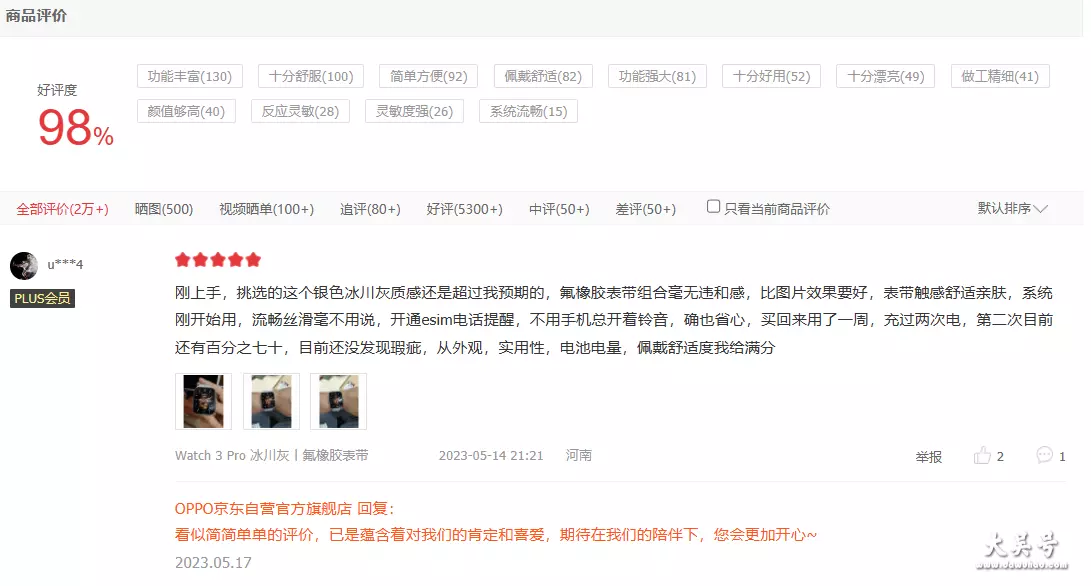The image size is (1091, 586).
Task: Open the first review photo thumbnail
Action: (203, 402)
